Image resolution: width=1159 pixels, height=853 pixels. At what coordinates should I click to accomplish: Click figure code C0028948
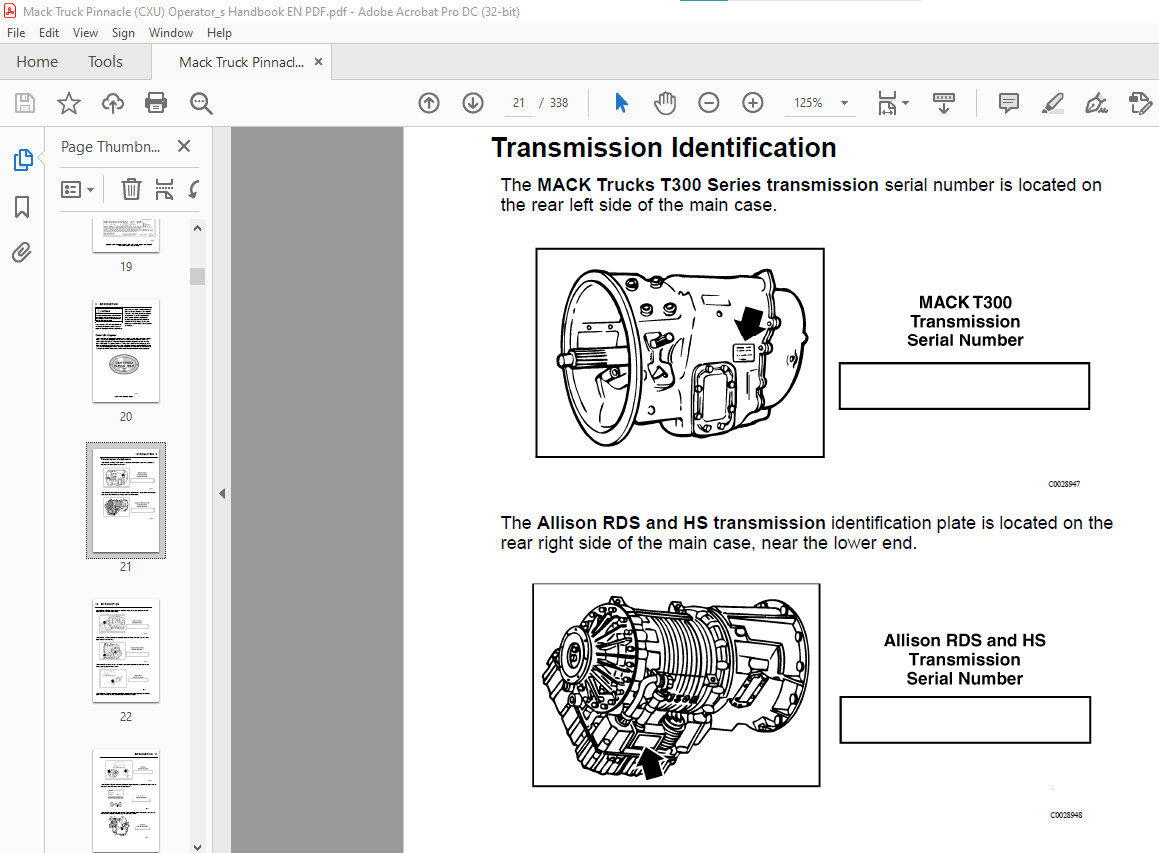(1066, 815)
